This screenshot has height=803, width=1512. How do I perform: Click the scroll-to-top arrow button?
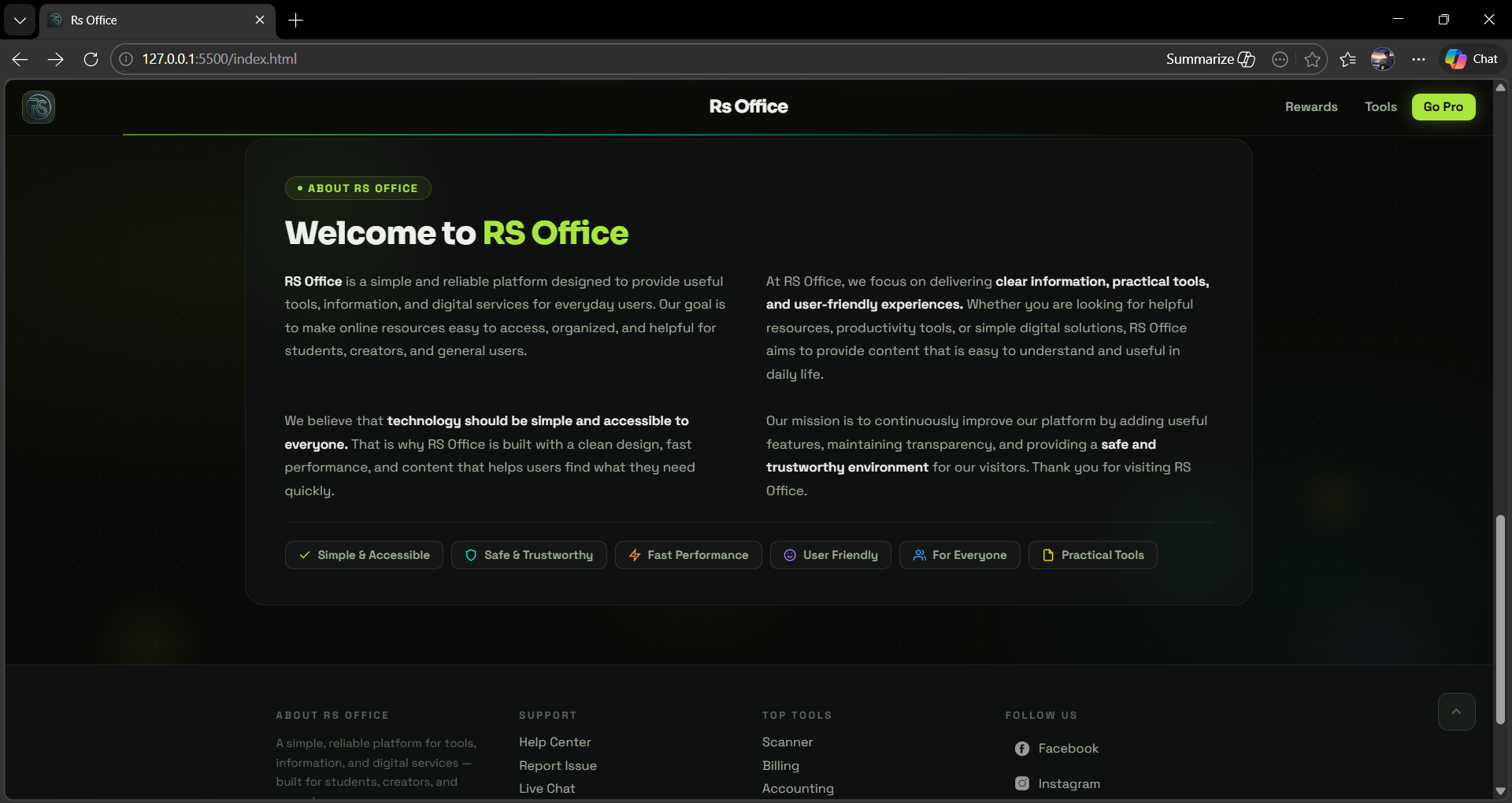(1457, 711)
